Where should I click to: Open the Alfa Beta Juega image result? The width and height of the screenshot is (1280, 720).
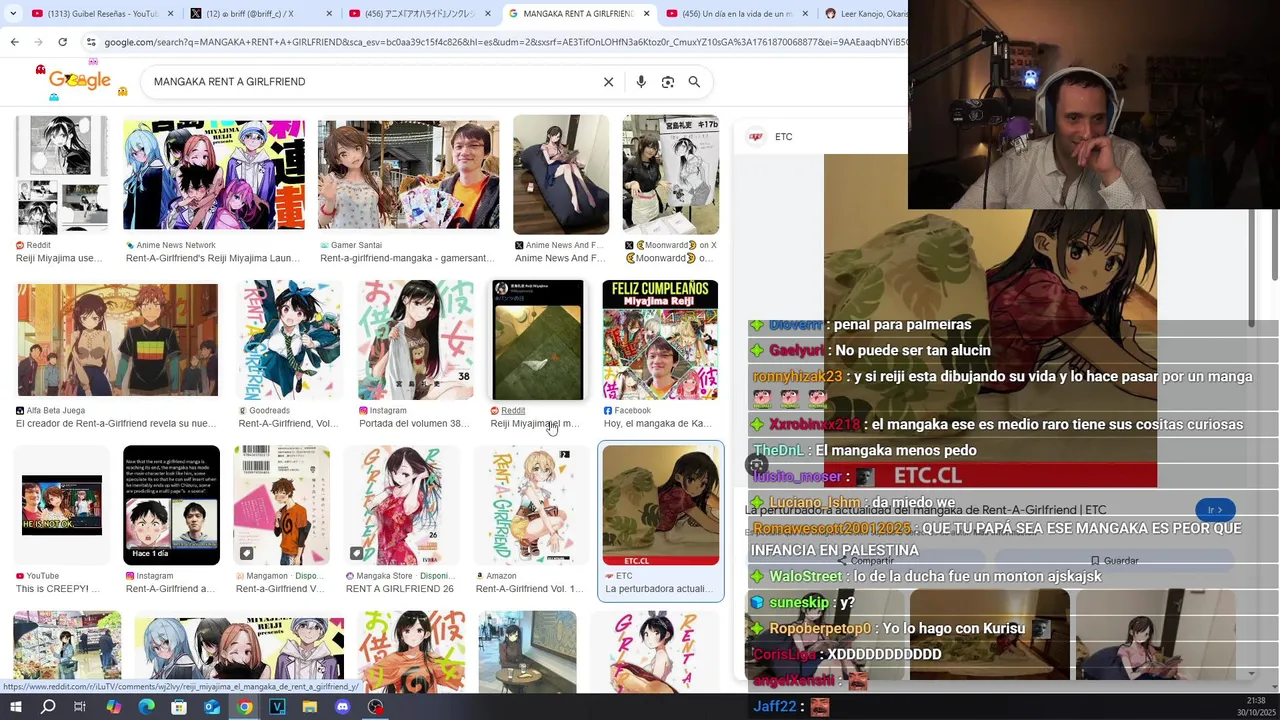coord(117,341)
